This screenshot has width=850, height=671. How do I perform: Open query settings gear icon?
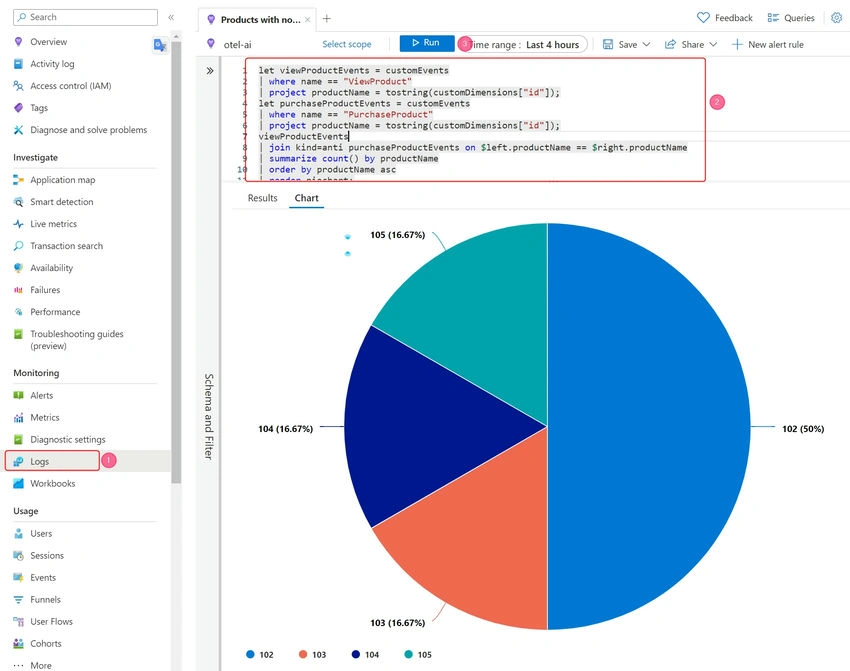point(836,18)
